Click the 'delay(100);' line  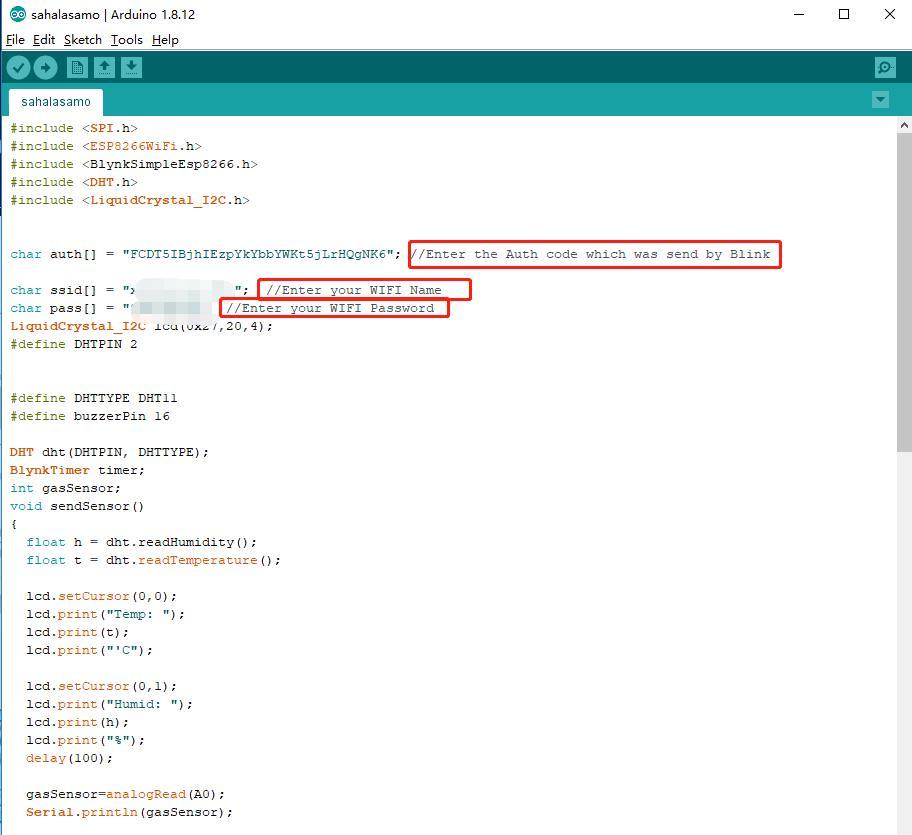[x=69, y=759]
